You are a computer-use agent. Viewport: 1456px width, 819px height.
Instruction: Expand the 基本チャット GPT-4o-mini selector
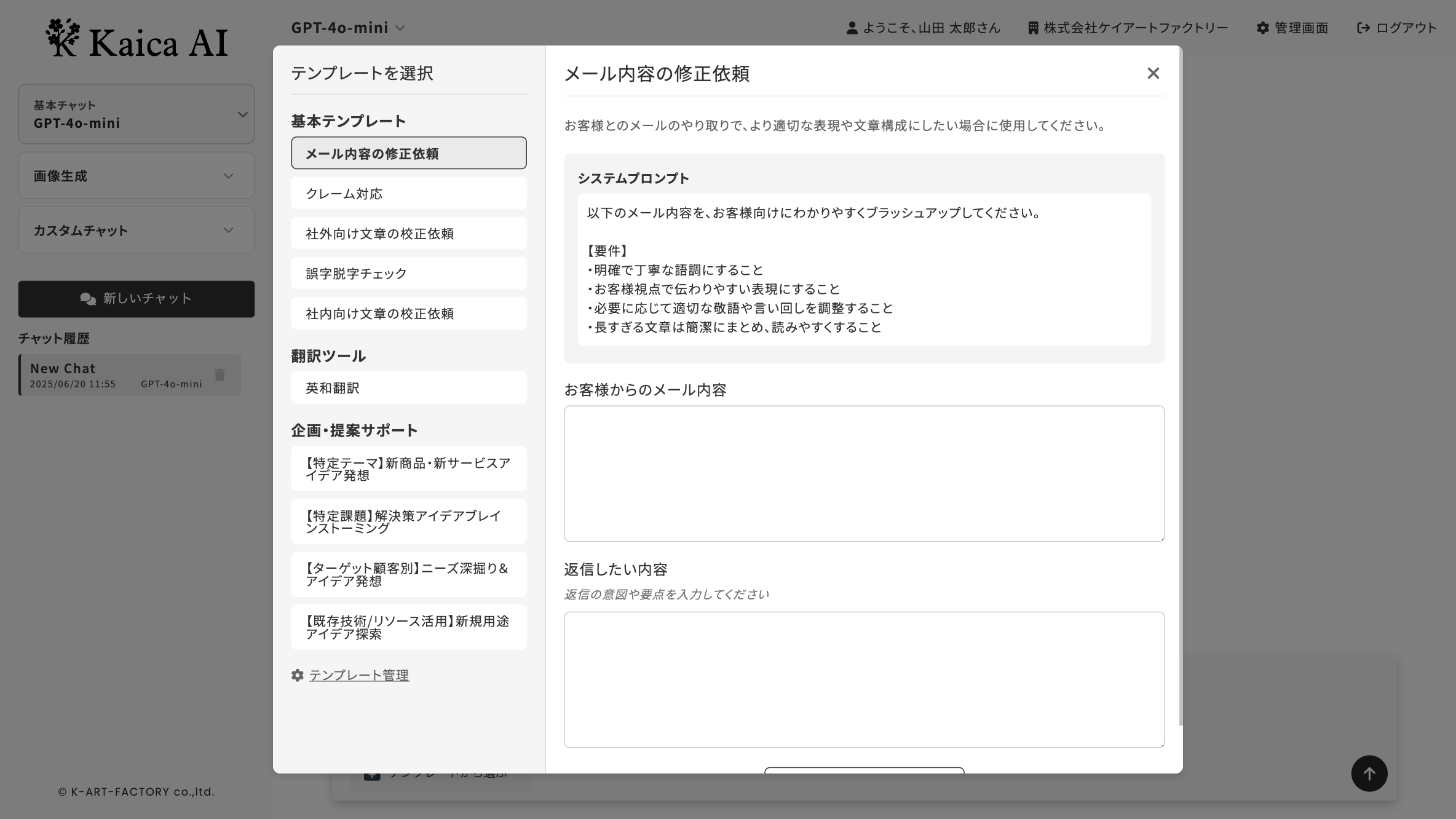pos(136,114)
